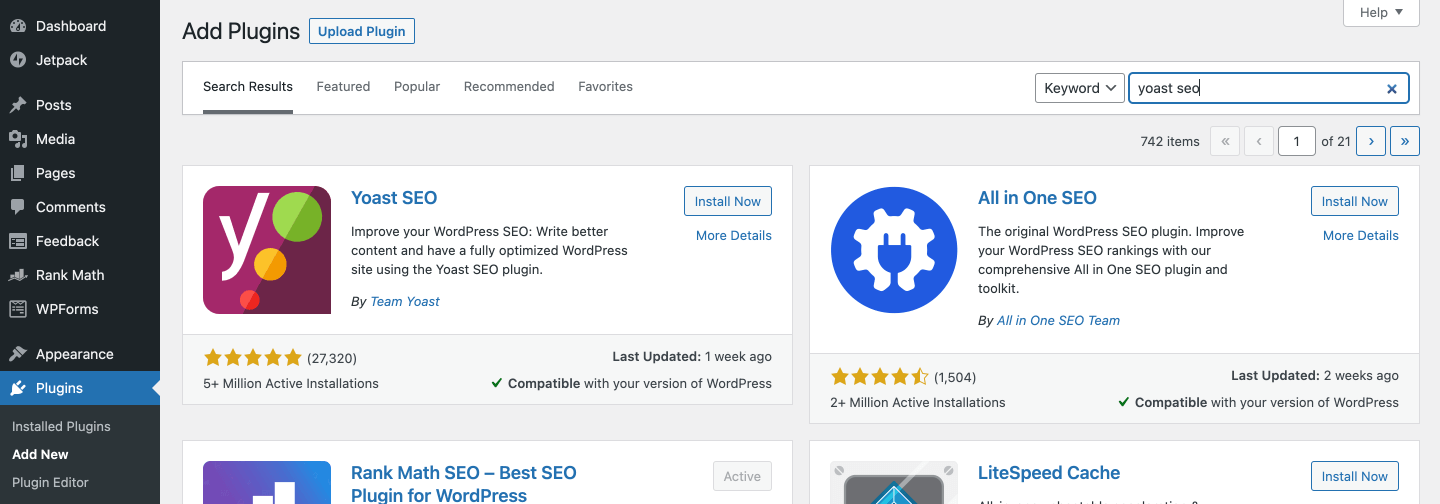Open the Keyword search type dropdown
1440x504 pixels.
click(1080, 88)
